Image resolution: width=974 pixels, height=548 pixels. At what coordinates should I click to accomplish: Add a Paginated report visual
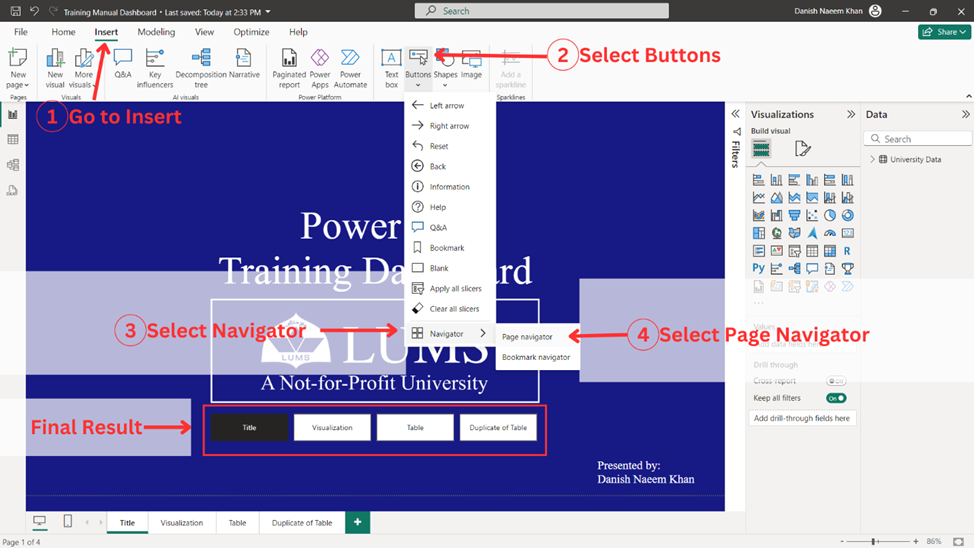coord(289,68)
